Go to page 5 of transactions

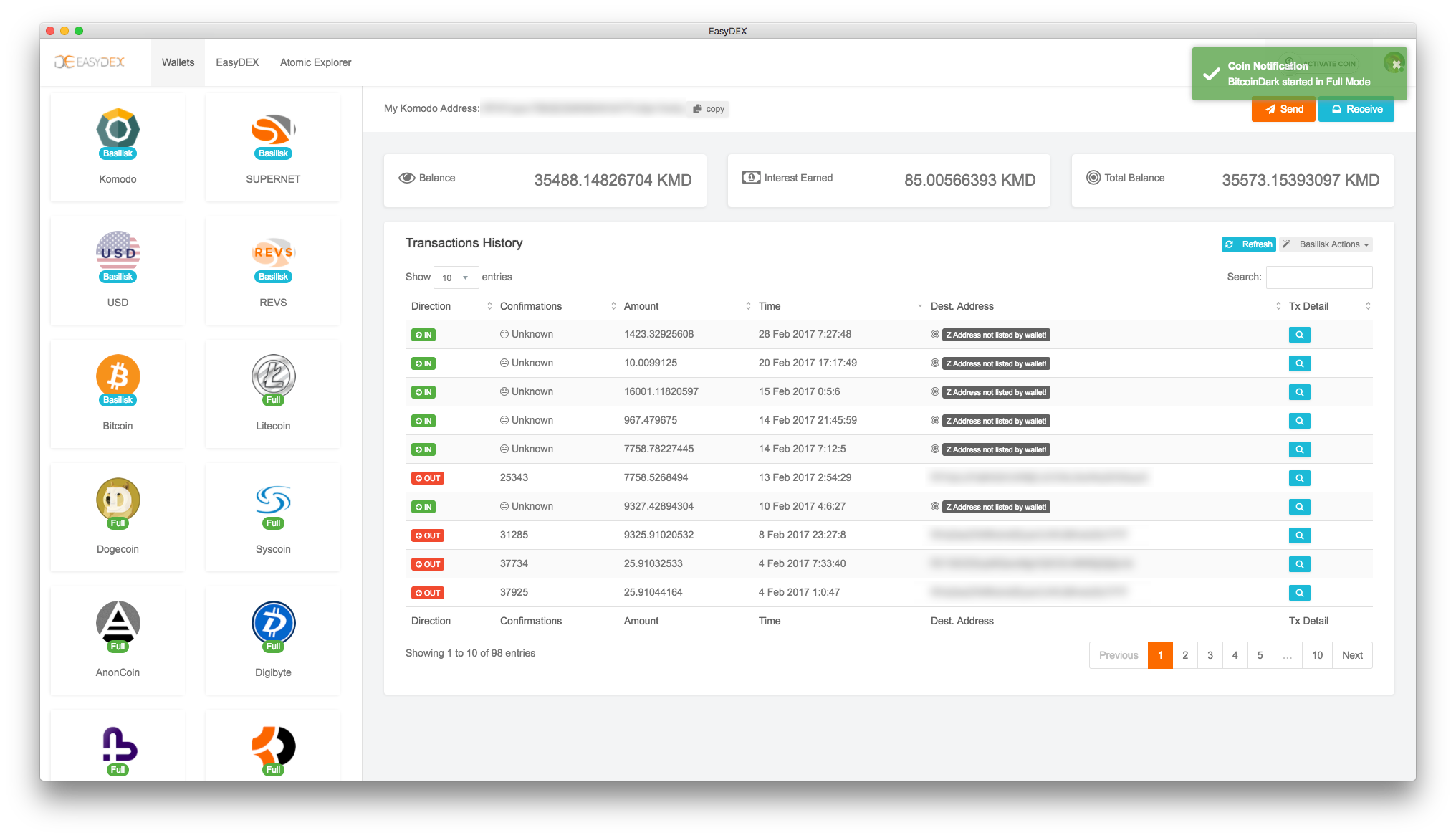coord(1260,655)
